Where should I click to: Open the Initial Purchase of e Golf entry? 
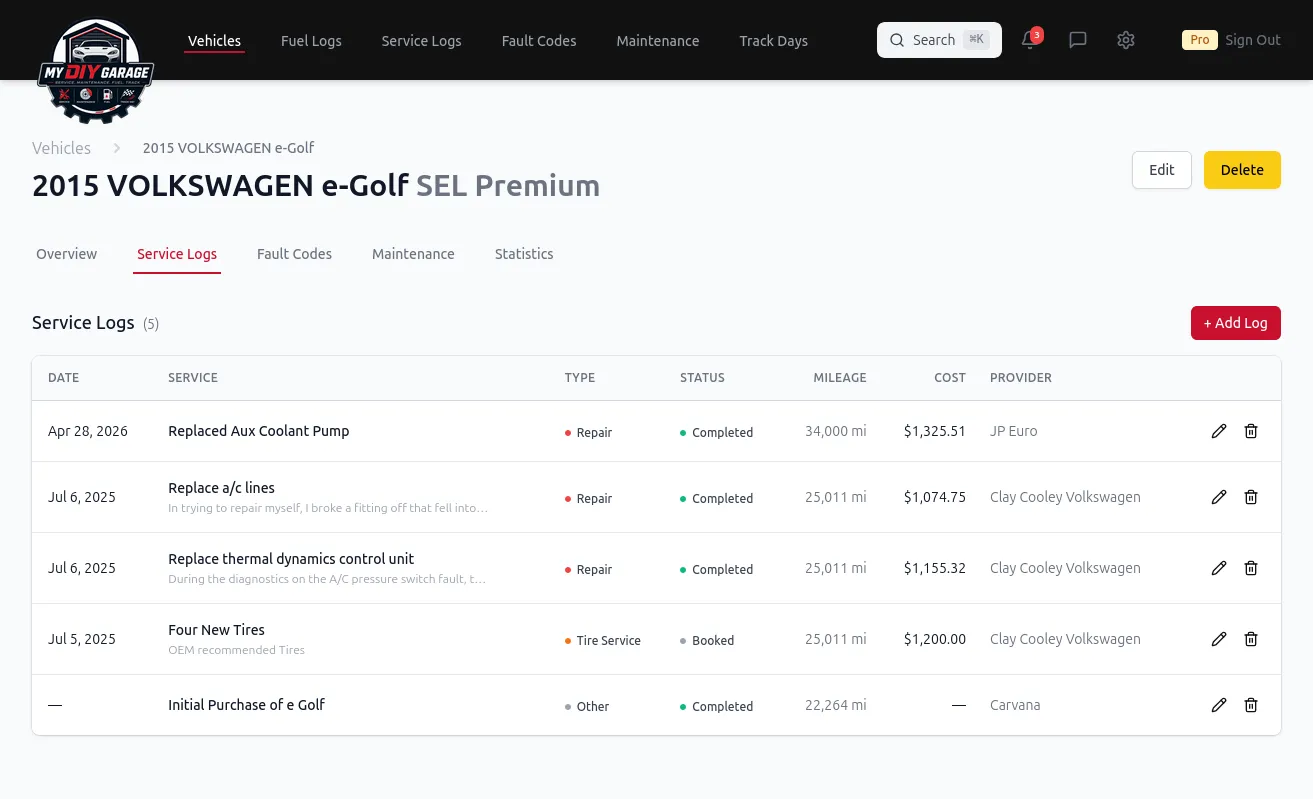pyautogui.click(x=246, y=705)
